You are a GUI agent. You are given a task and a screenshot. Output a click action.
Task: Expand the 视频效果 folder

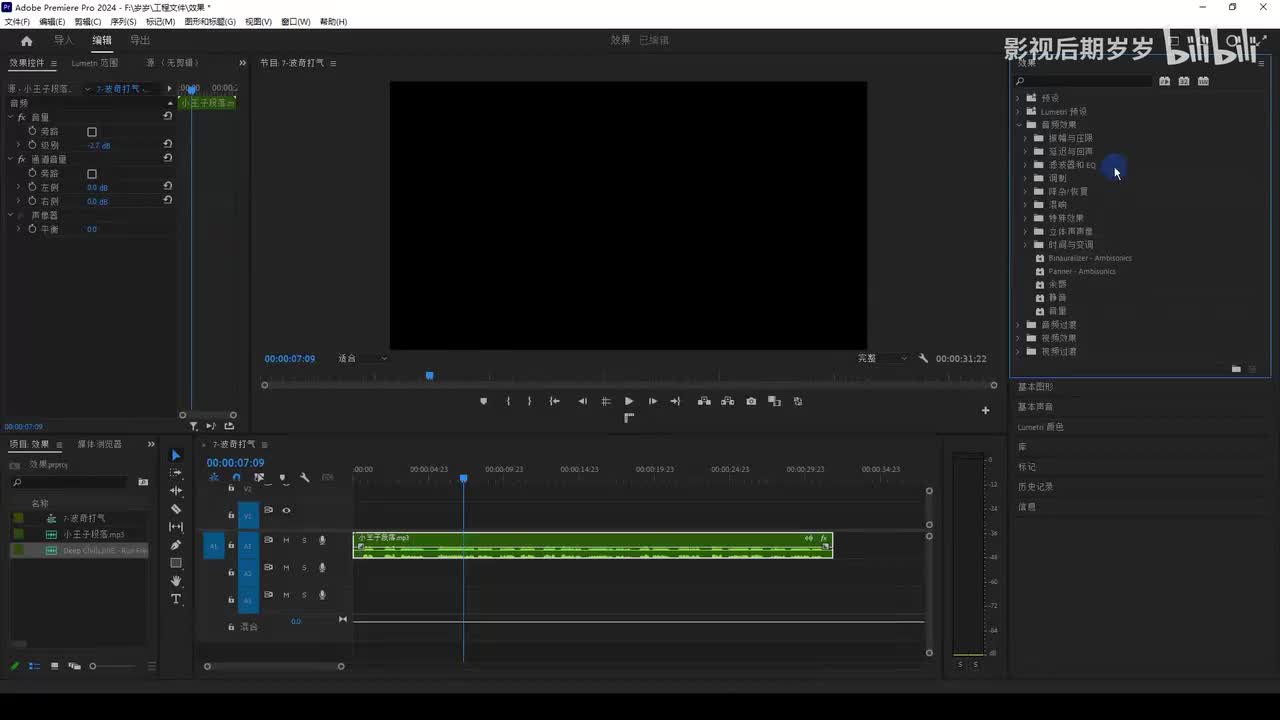[x=1018, y=338]
